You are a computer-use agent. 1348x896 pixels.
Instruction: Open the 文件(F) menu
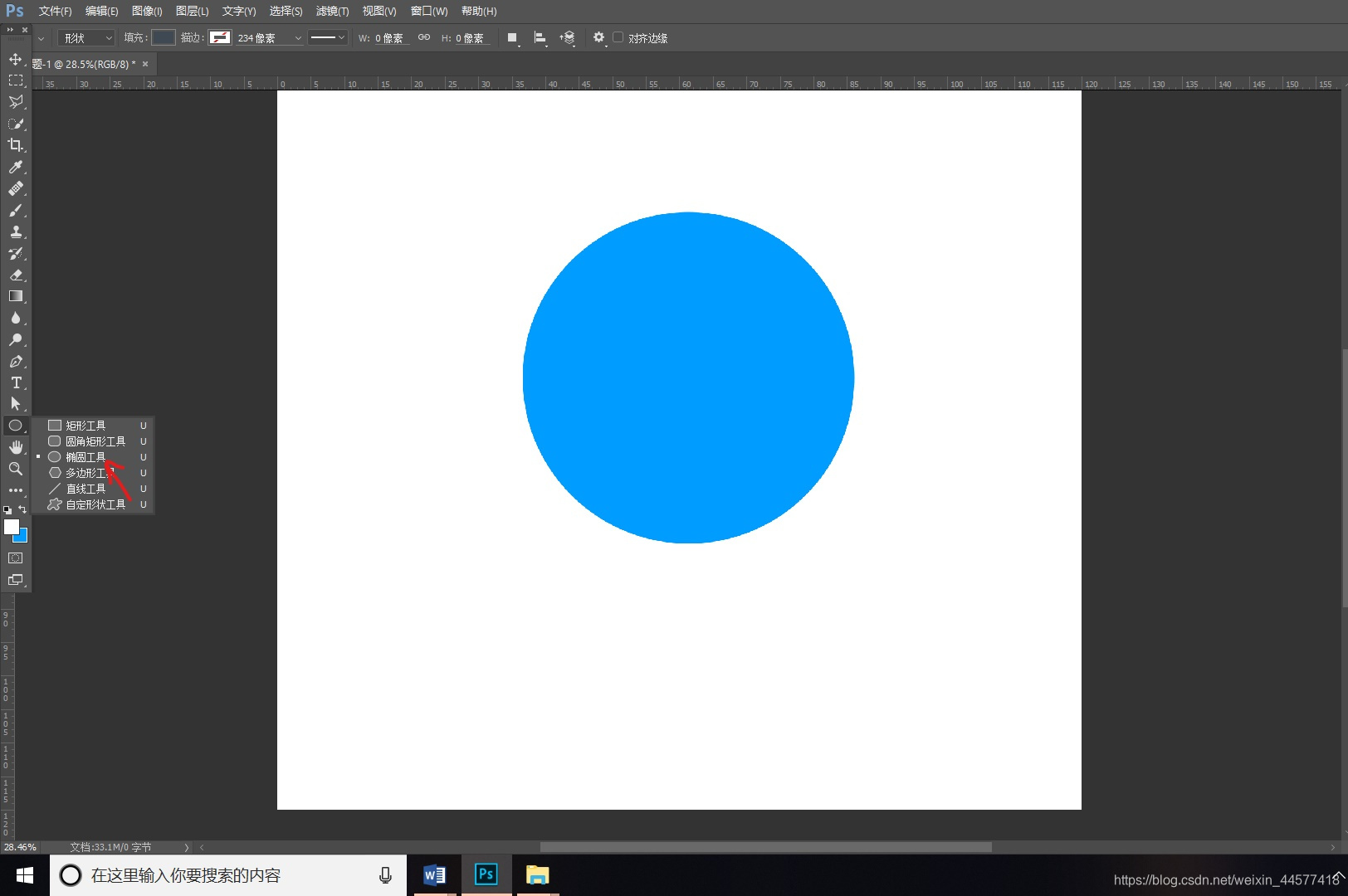55,12
